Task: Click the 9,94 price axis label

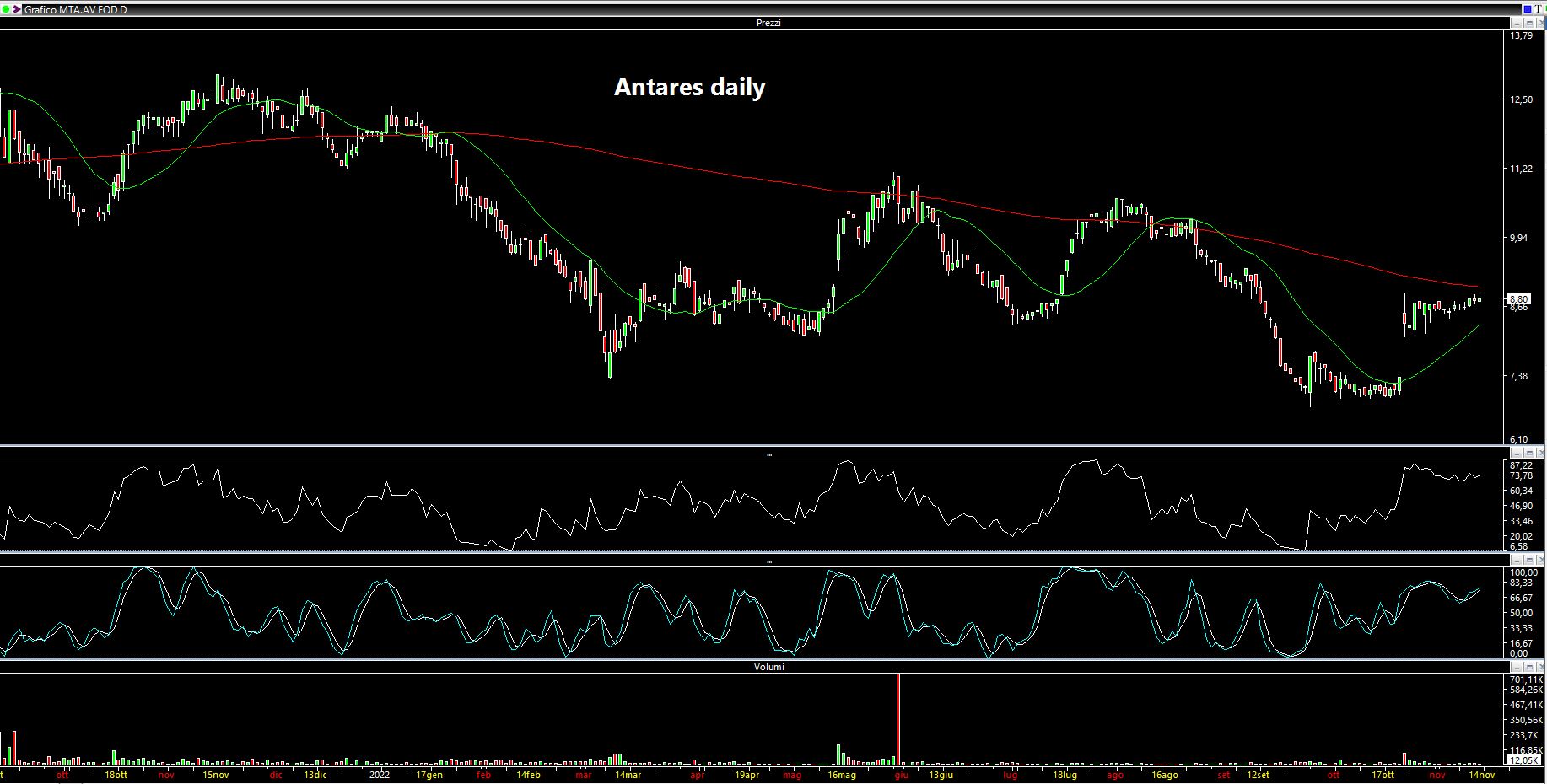Action: pyautogui.click(x=1519, y=238)
